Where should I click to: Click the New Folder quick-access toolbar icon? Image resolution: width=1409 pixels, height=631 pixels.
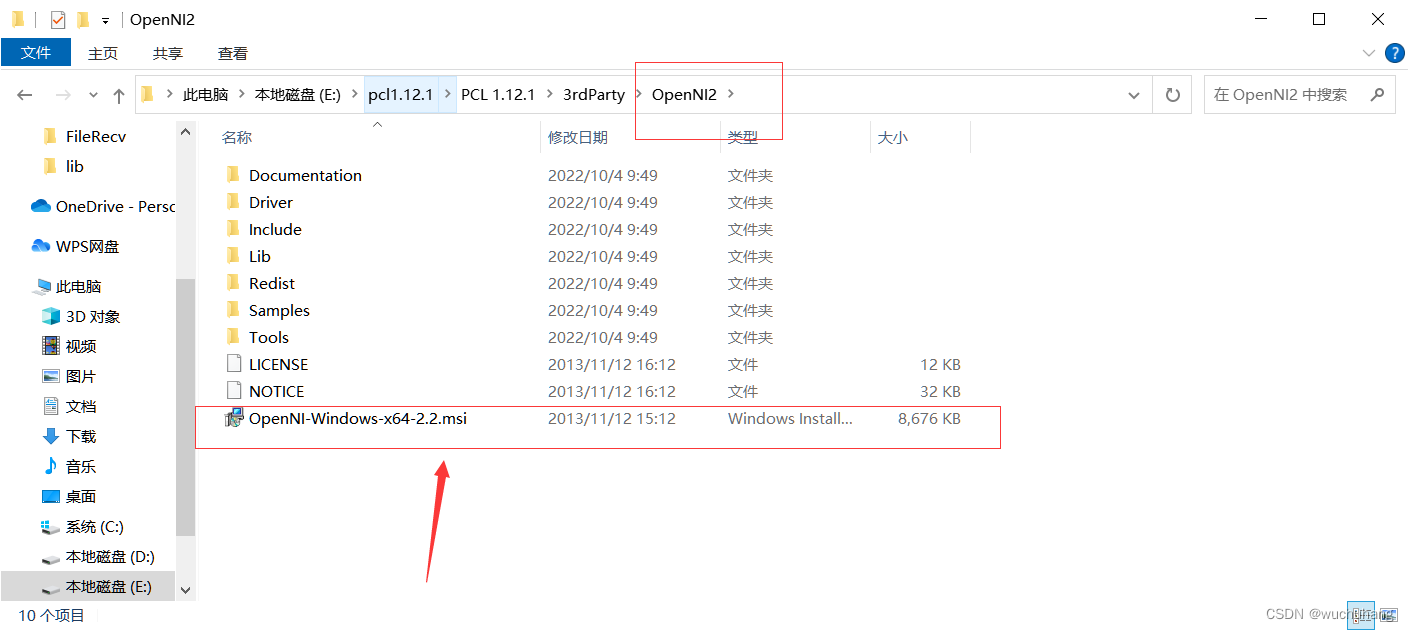tap(83, 19)
